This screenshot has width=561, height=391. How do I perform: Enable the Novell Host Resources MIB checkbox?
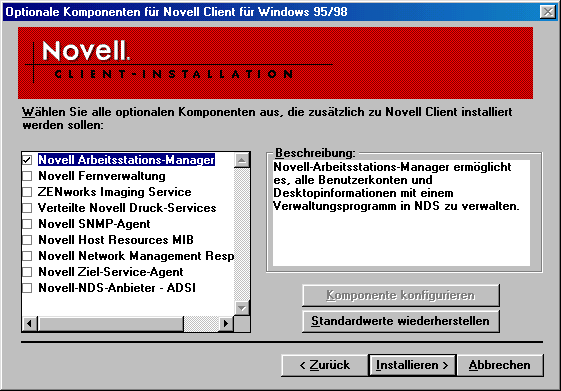27,240
